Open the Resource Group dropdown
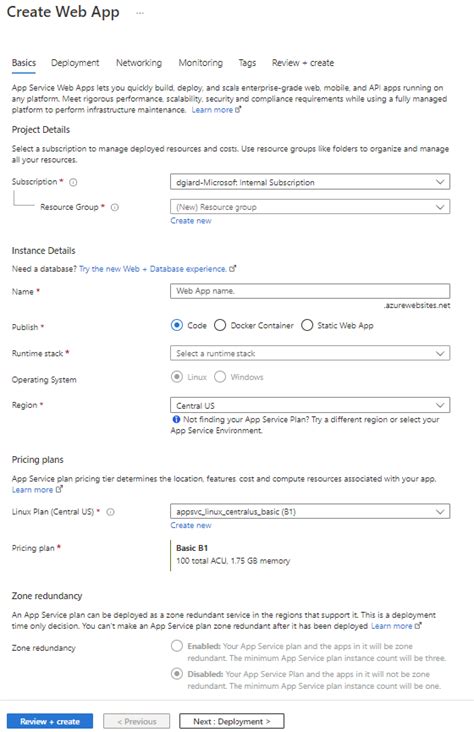Screen dimensions: 474x732 [x=310, y=207]
